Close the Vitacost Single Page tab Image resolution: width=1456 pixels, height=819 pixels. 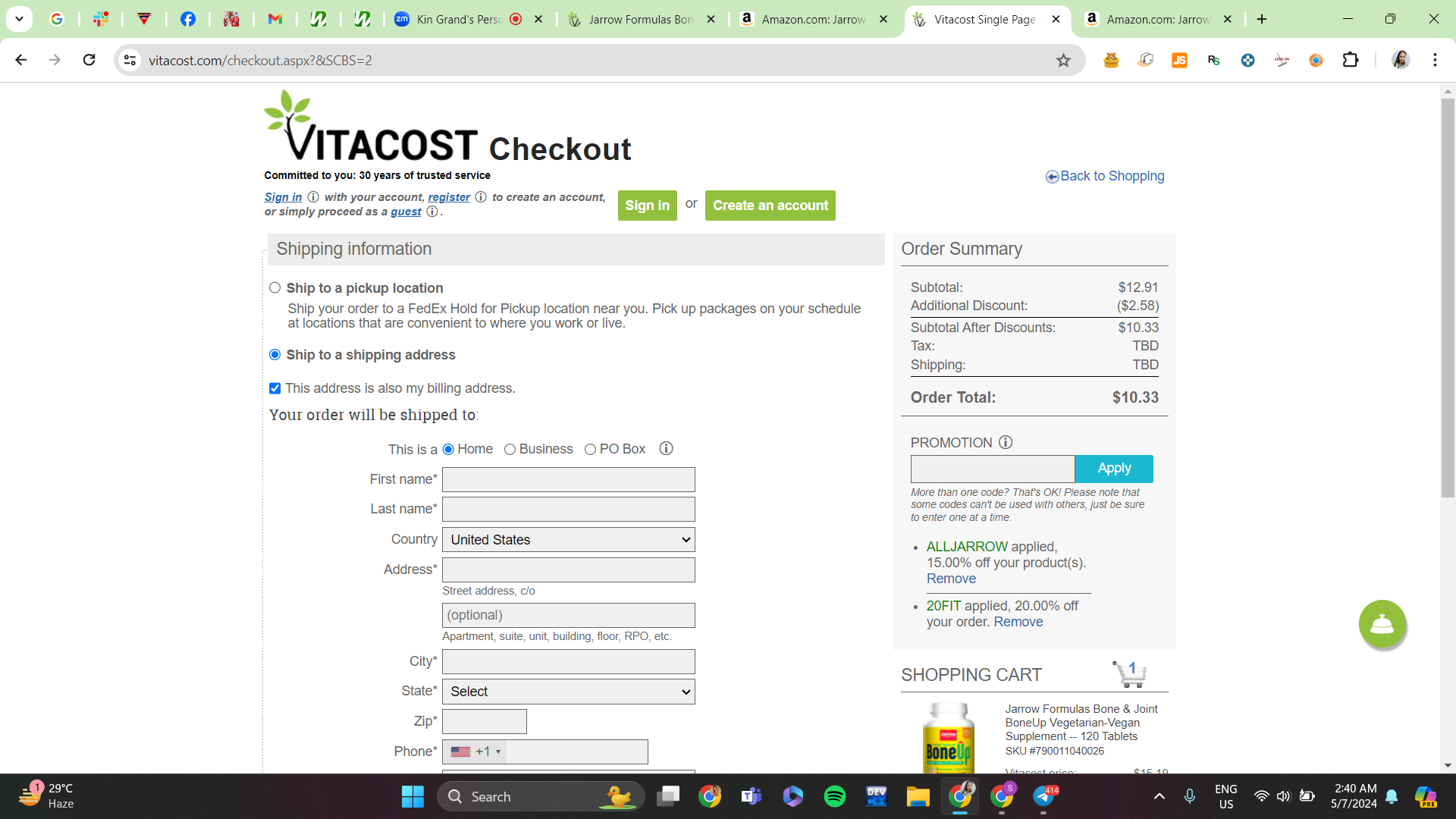(x=1056, y=19)
